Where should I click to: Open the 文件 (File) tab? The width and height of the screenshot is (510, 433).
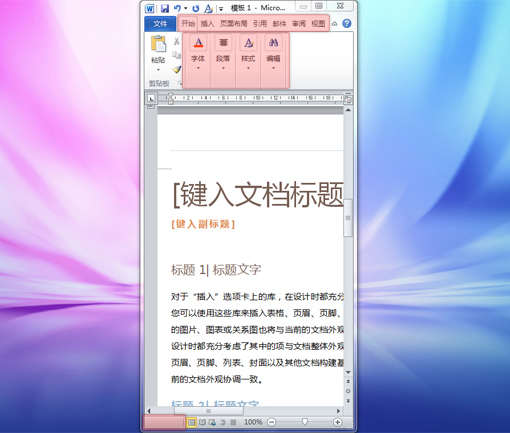point(160,24)
